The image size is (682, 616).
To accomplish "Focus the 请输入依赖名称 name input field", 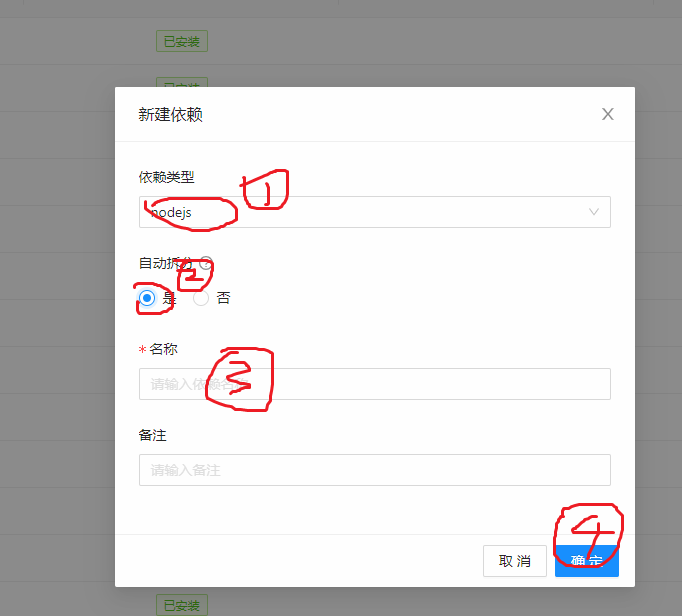I will (x=374, y=384).
